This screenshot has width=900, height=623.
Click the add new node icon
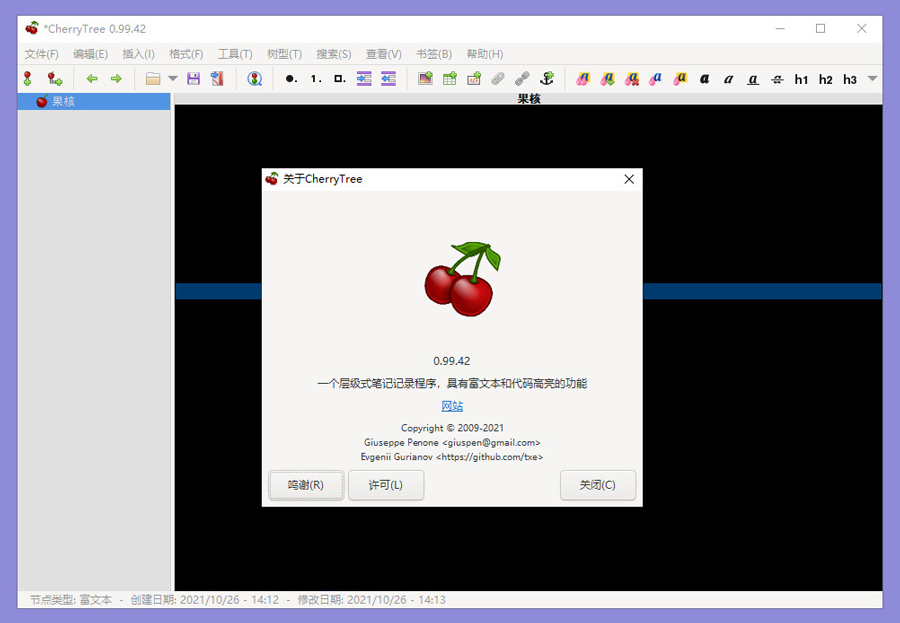28,79
